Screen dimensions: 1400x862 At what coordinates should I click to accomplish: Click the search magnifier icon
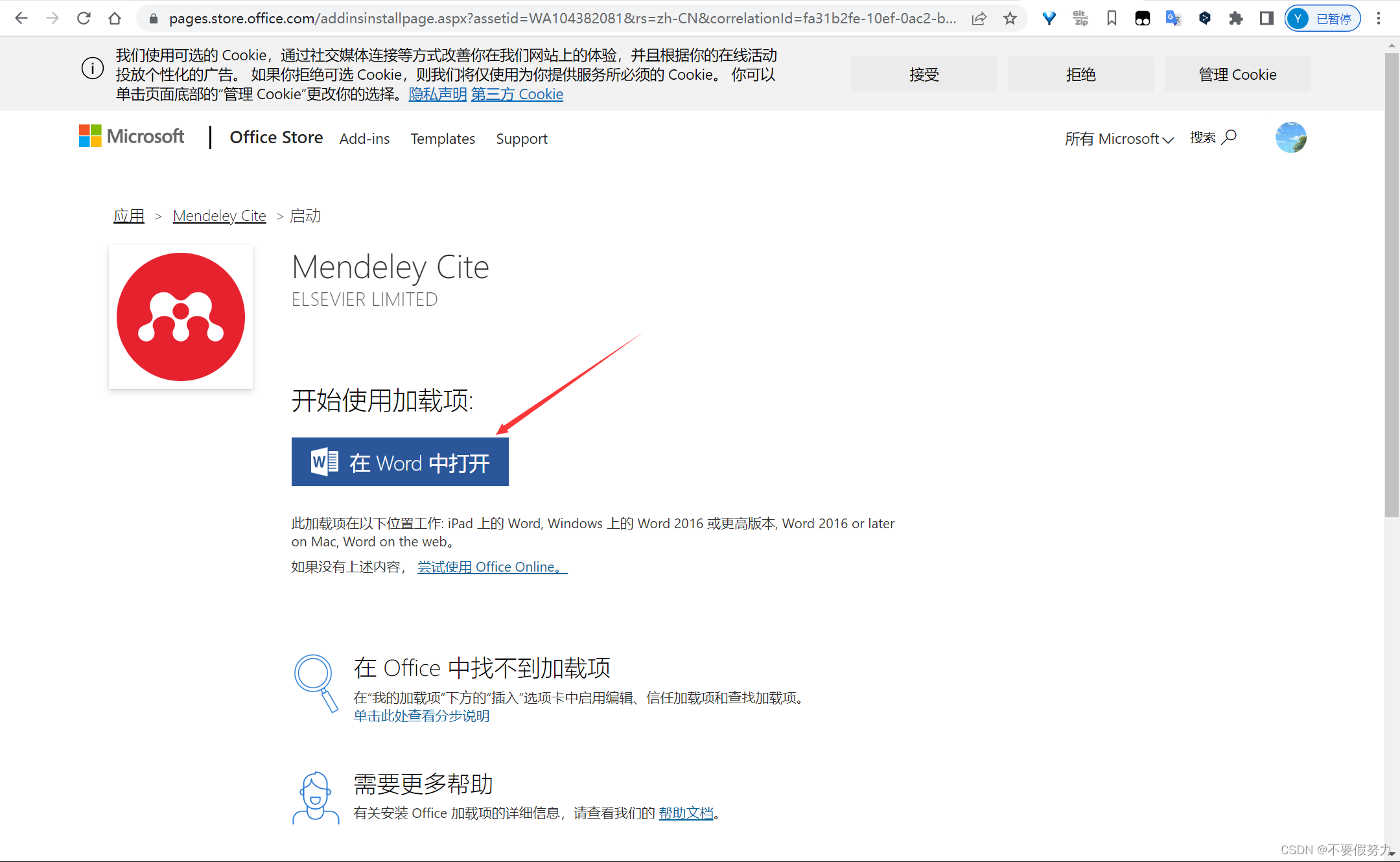[x=1229, y=137]
